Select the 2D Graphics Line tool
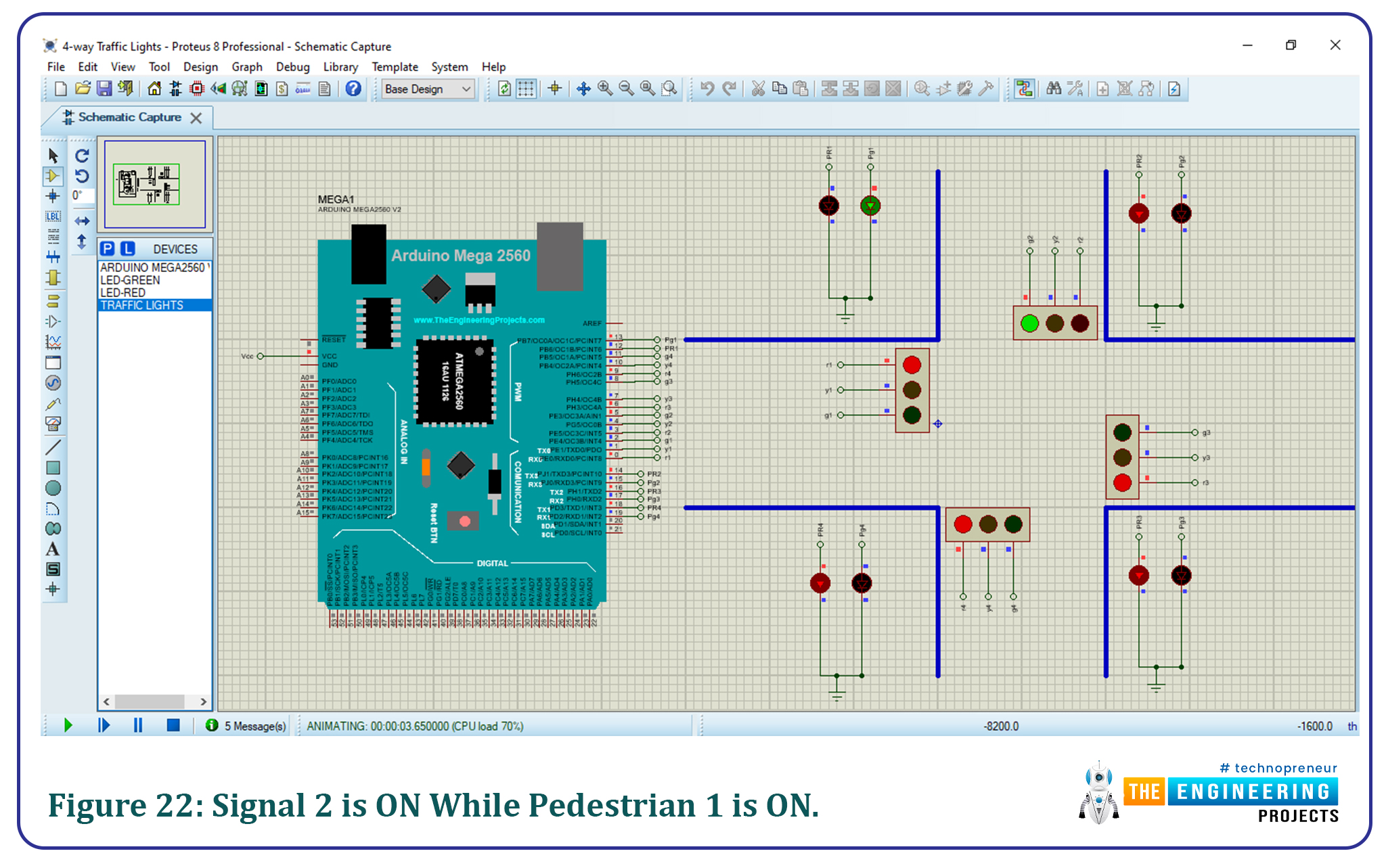1386x868 pixels. [53, 447]
